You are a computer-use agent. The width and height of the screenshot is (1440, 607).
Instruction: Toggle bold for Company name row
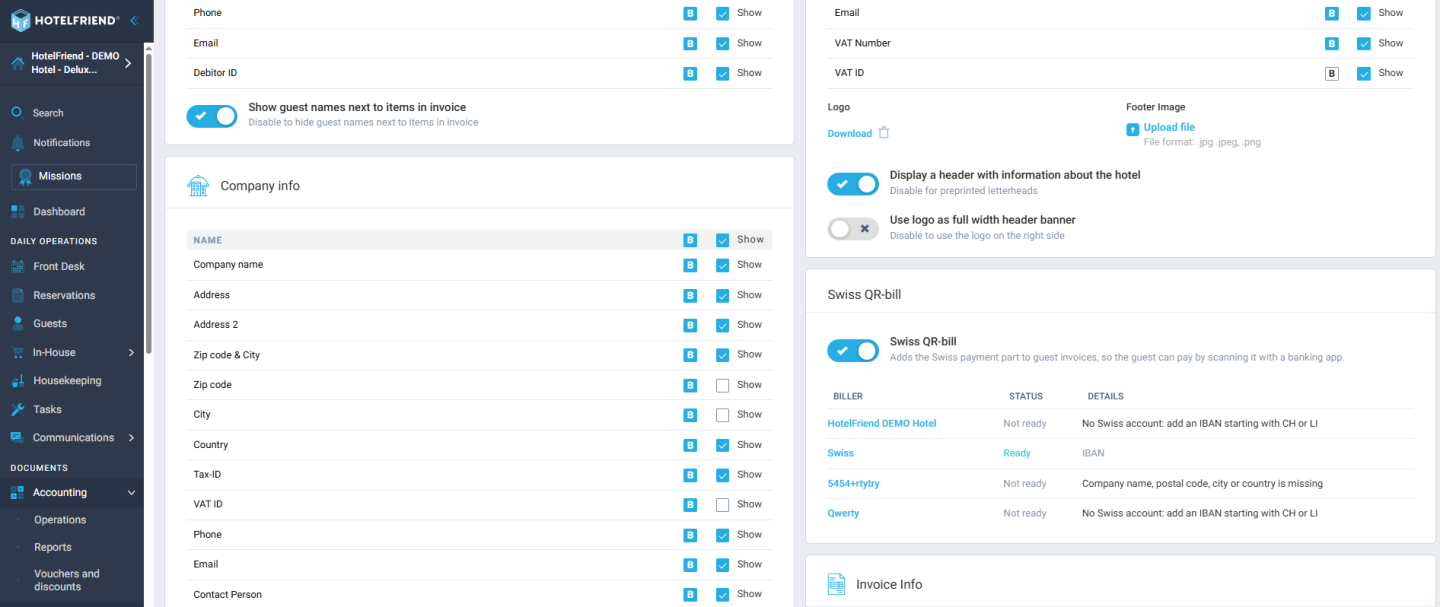coord(690,265)
